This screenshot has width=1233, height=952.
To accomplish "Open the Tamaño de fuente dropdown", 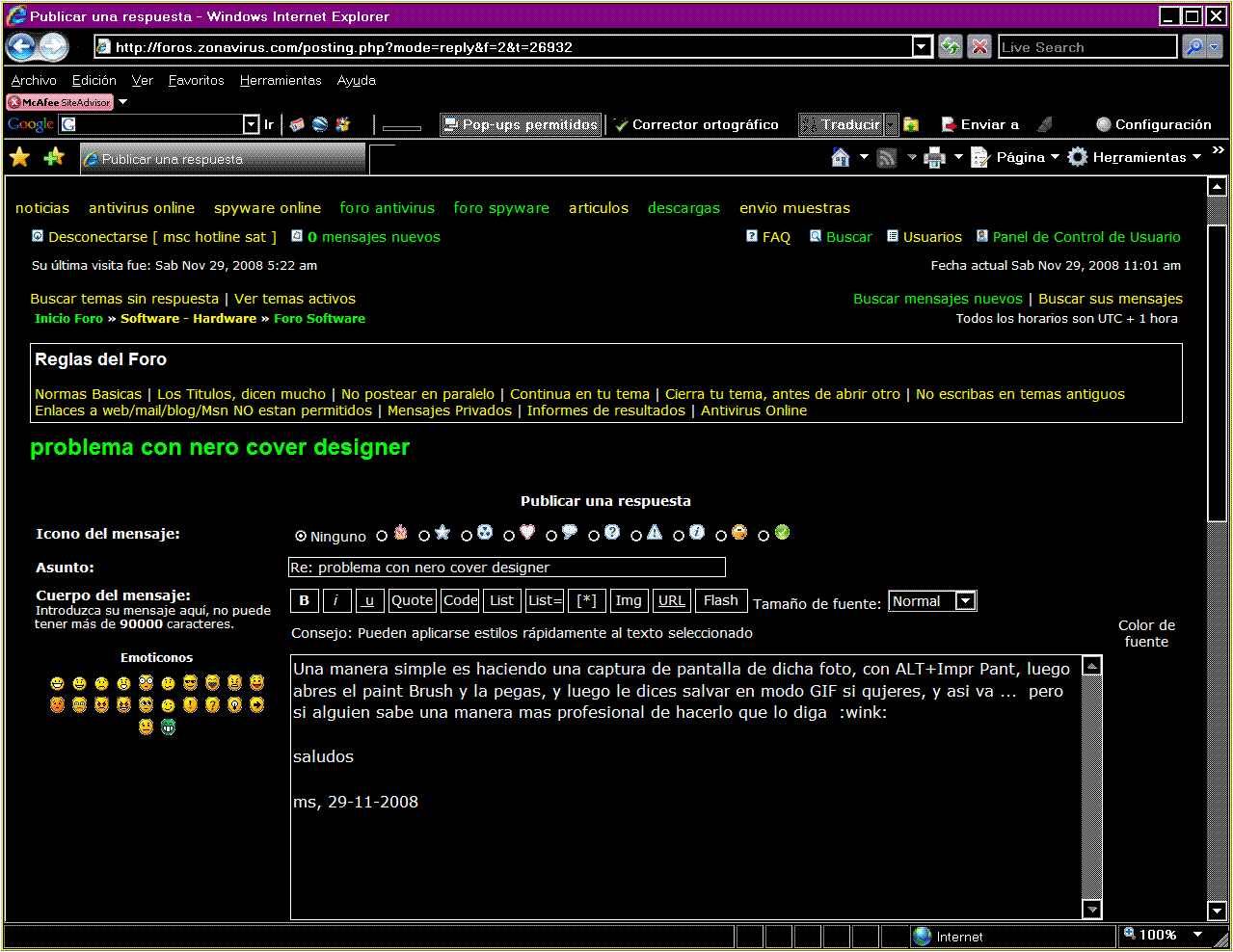I will (x=965, y=601).
